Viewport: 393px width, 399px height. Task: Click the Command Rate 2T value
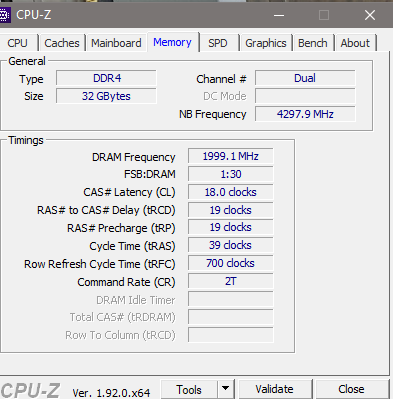coord(231,281)
